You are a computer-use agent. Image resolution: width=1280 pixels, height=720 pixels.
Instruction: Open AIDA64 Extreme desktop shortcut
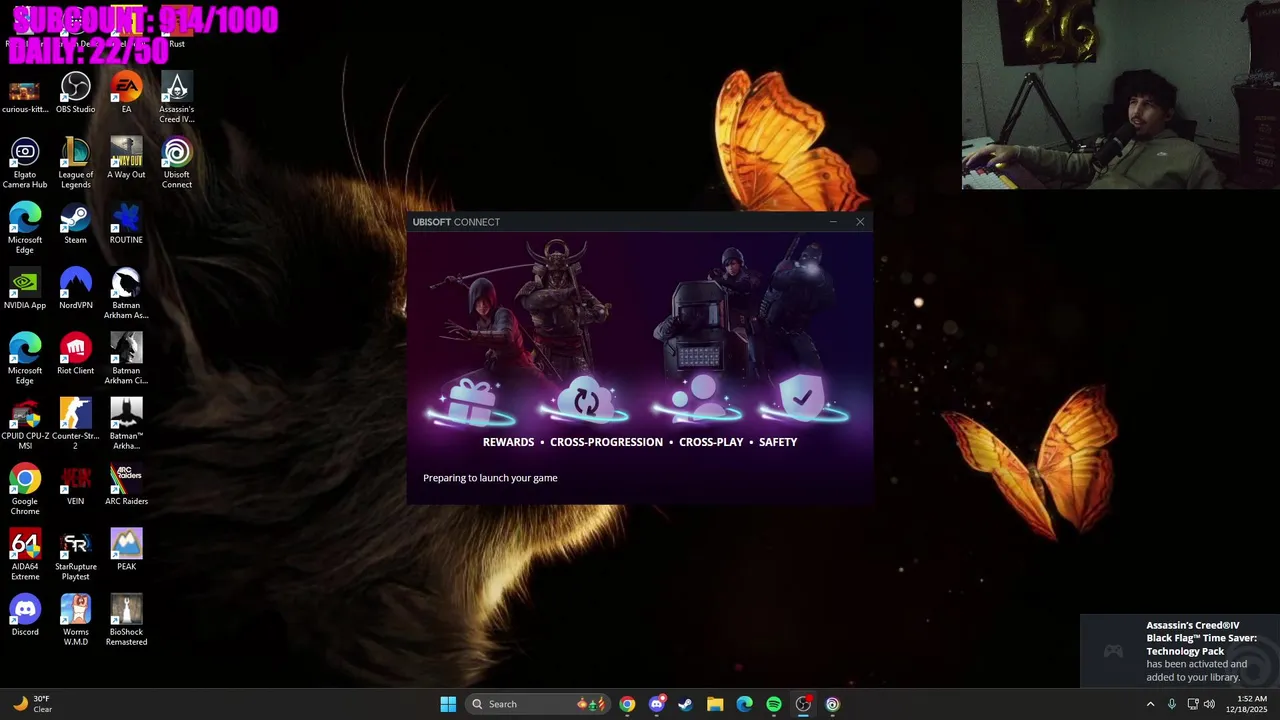coord(25,555)
